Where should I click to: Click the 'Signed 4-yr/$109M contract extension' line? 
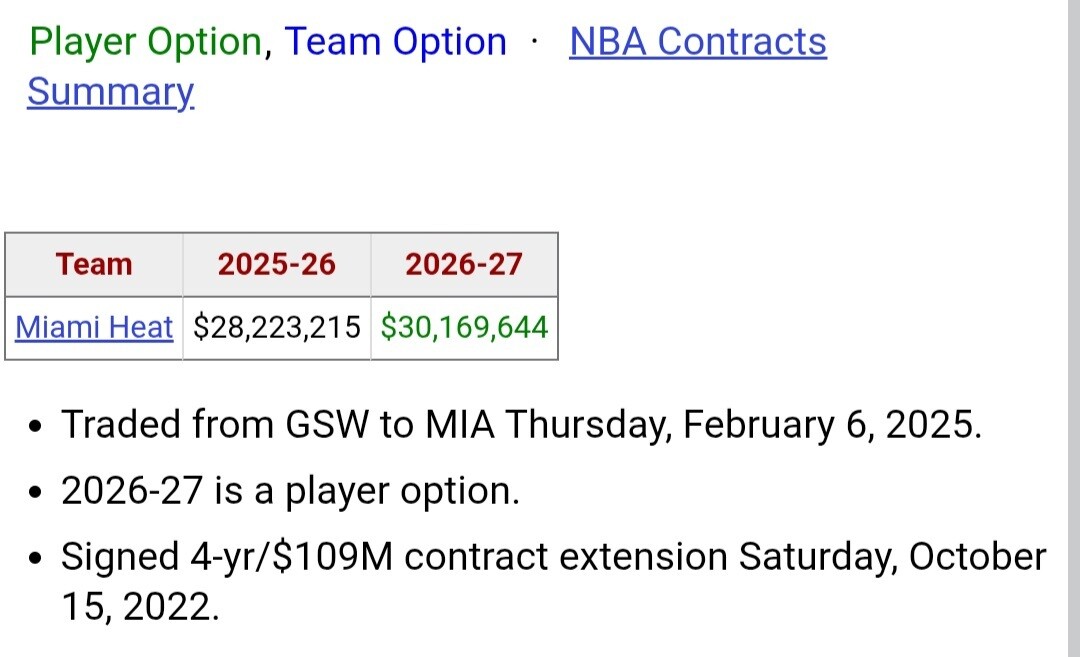[x=553, y=556]
